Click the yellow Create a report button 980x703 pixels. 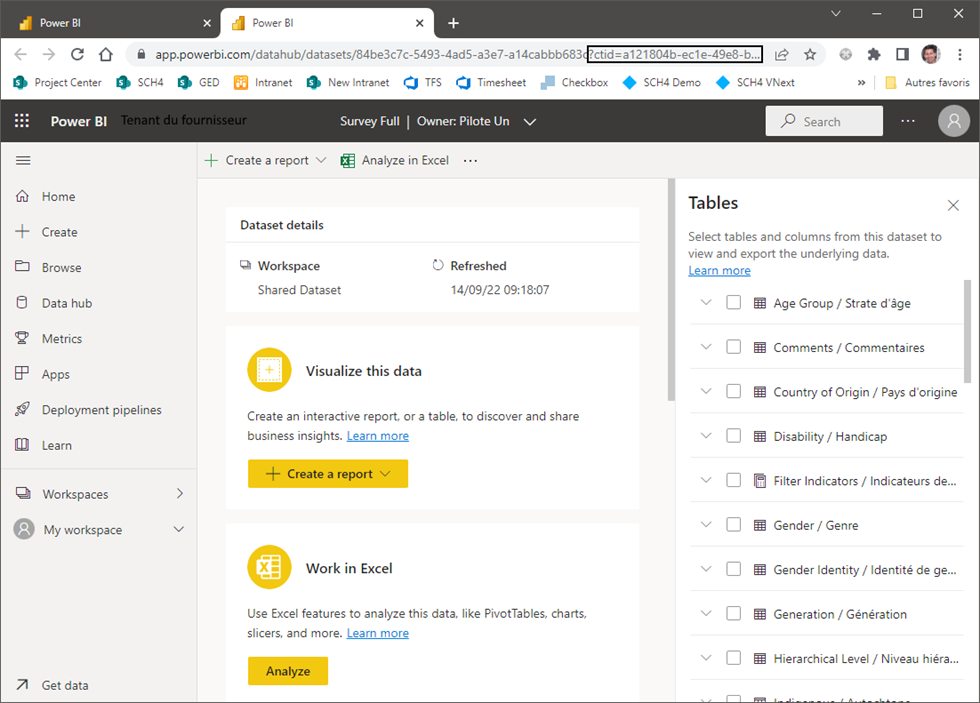[328, 474]
